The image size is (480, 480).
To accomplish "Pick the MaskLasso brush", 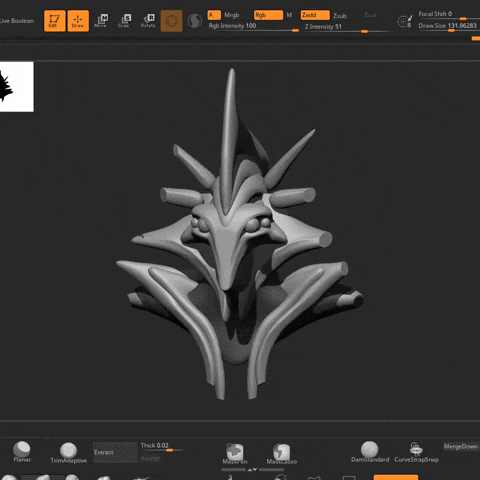I will (x=282, y=454).
